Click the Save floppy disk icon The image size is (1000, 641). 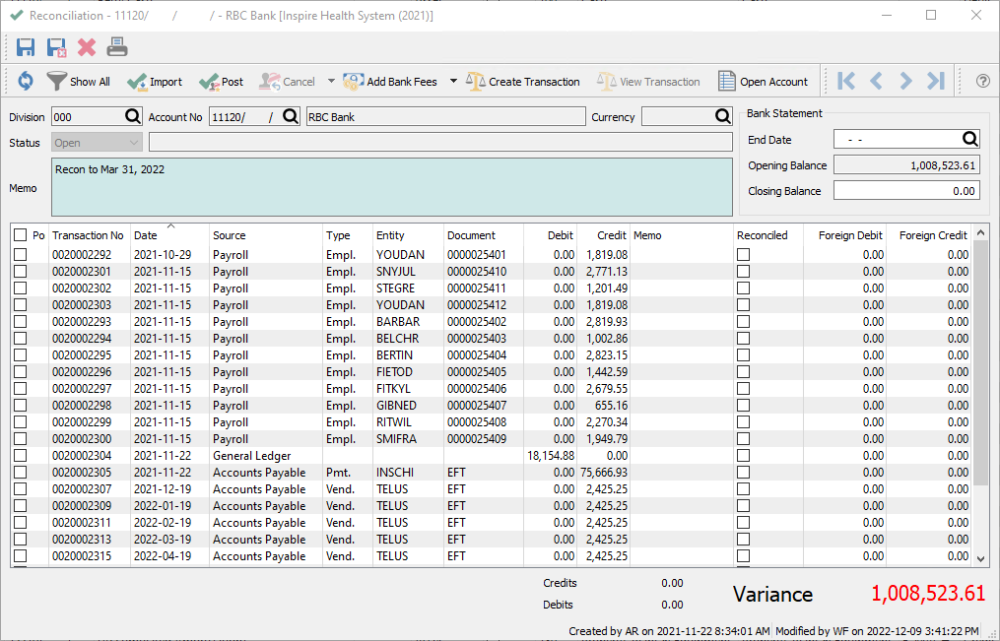coord(26,47)
